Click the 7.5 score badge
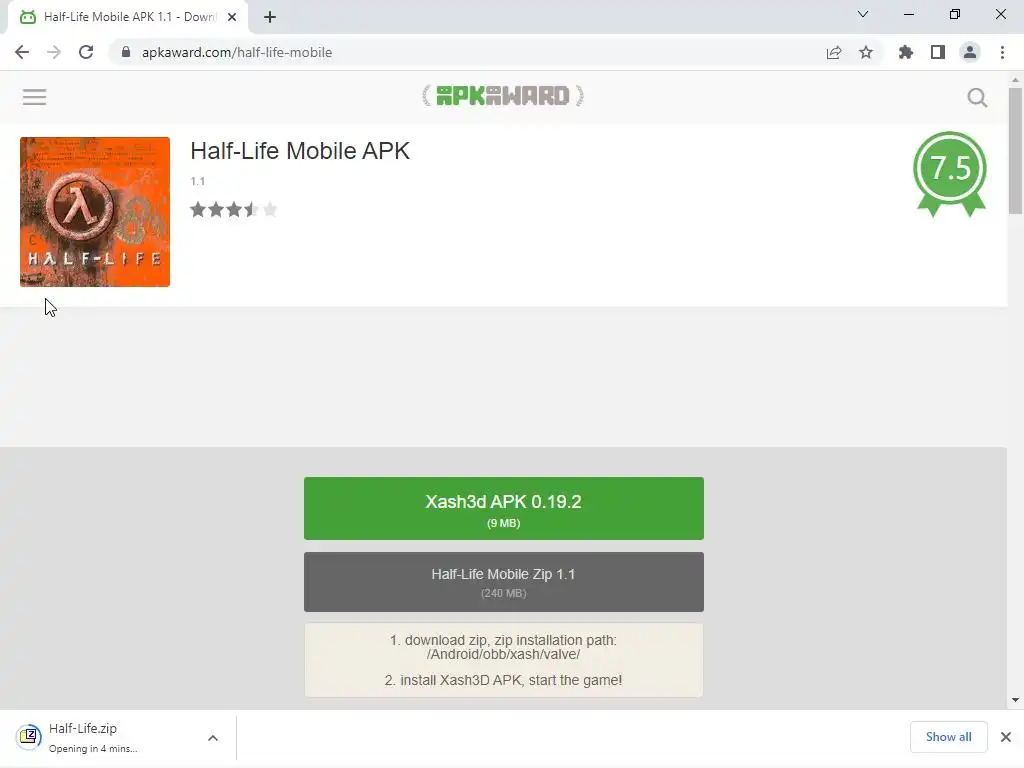Viewport: 1024px width, 768px height. point(950,174)
